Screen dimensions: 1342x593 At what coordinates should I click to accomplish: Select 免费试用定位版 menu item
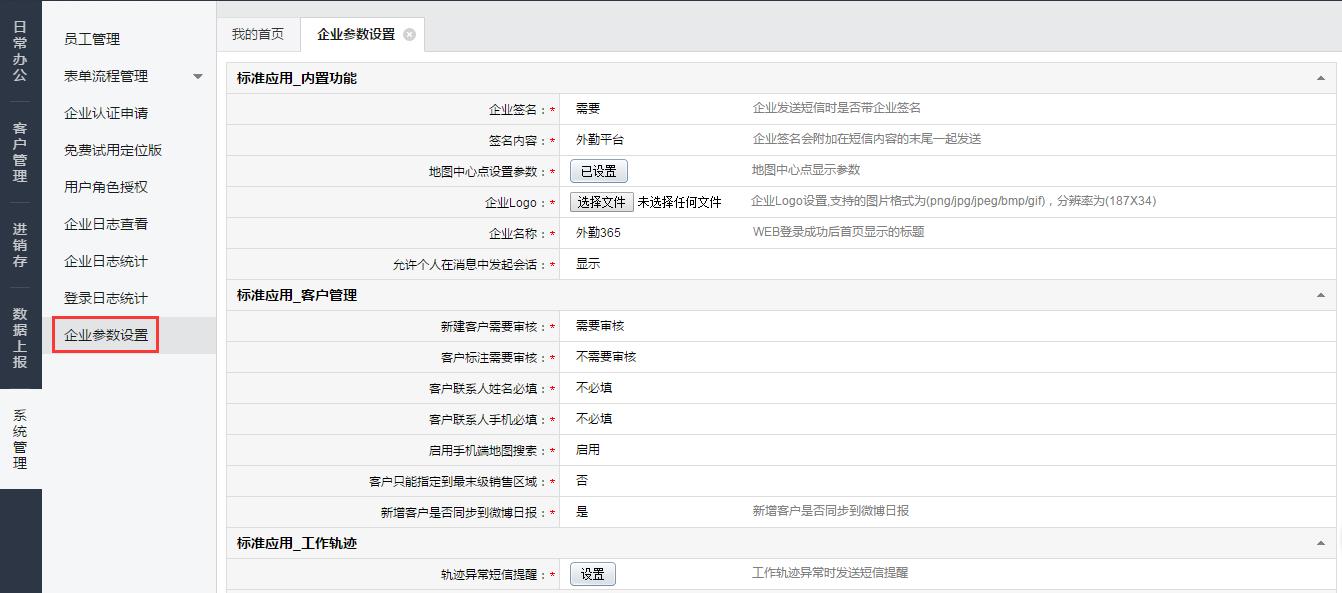click(x=113, y=150)
